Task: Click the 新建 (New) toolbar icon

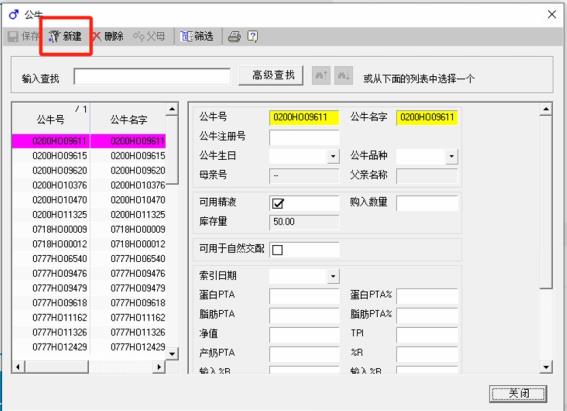Action: click(x=65, y=36)
